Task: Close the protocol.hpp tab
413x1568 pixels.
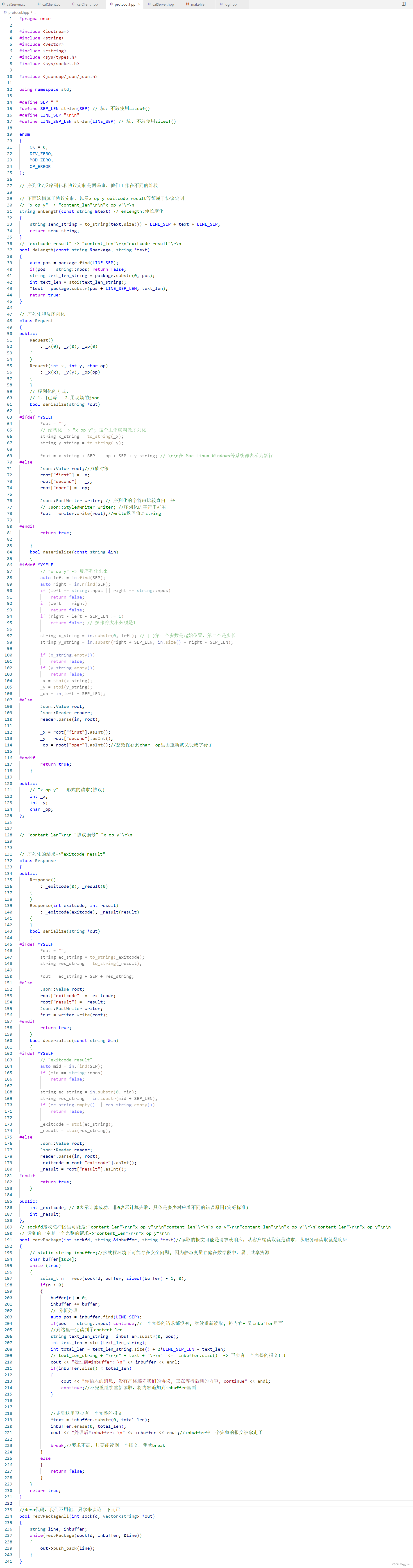Action: pos(139,4)
